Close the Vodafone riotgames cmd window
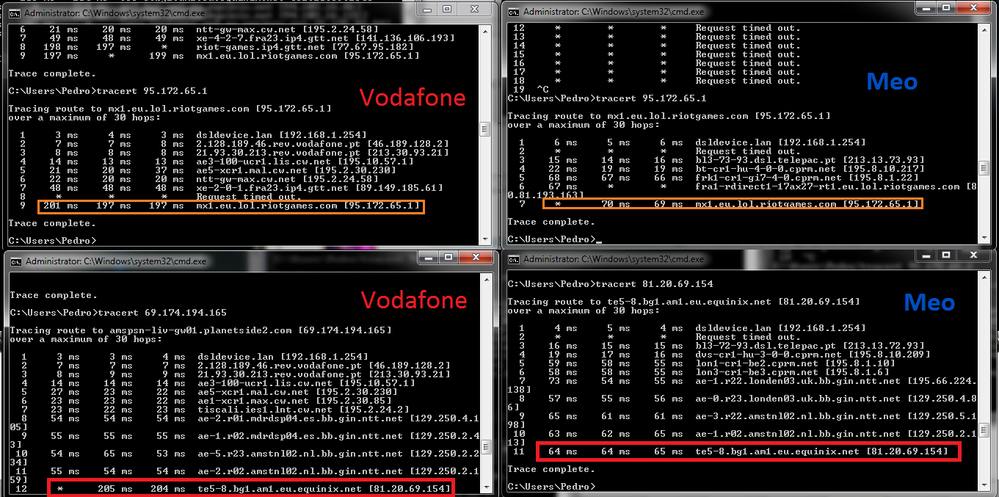Image resolution: width=999 pixels, height=497 pixels. pyautogui.click(x=475, y=8)
